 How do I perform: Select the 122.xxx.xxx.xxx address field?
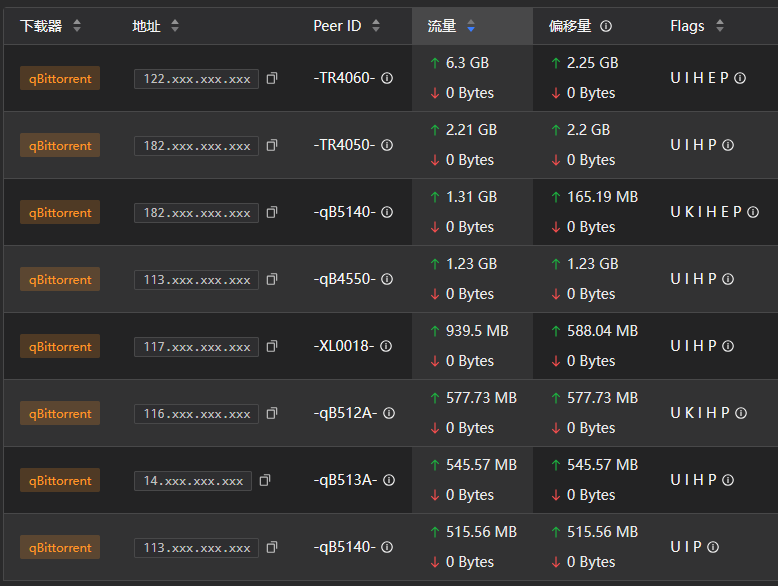[196, 79]
